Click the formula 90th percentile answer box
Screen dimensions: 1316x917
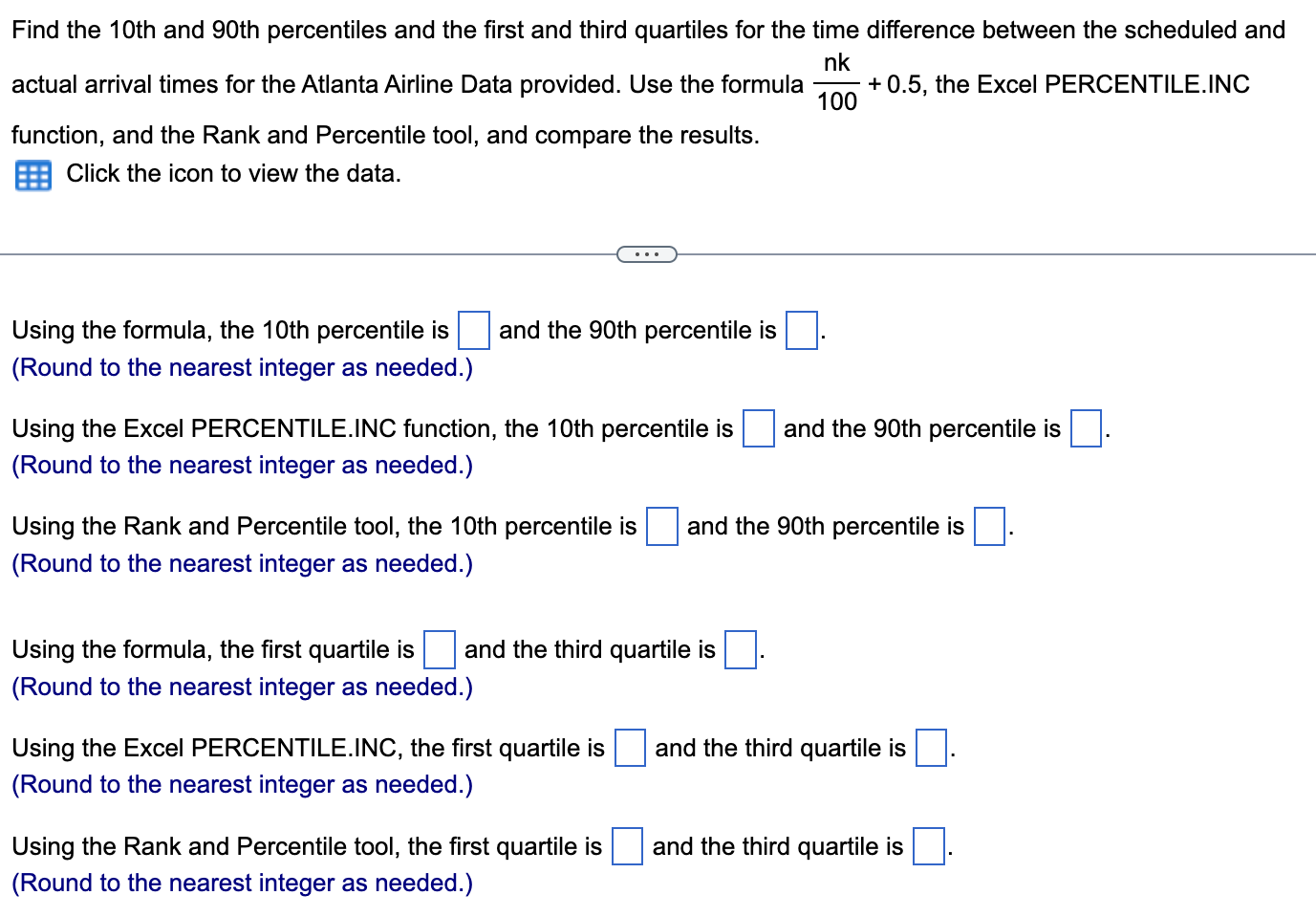(x=801, y=330)
